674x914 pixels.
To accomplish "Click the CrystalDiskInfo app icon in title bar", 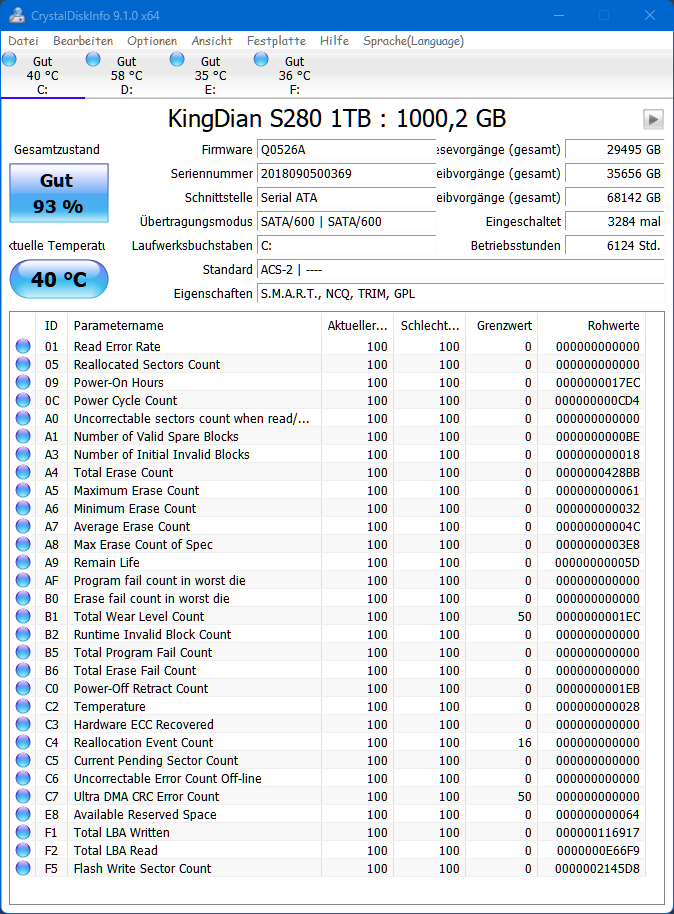I will (16, 15).
